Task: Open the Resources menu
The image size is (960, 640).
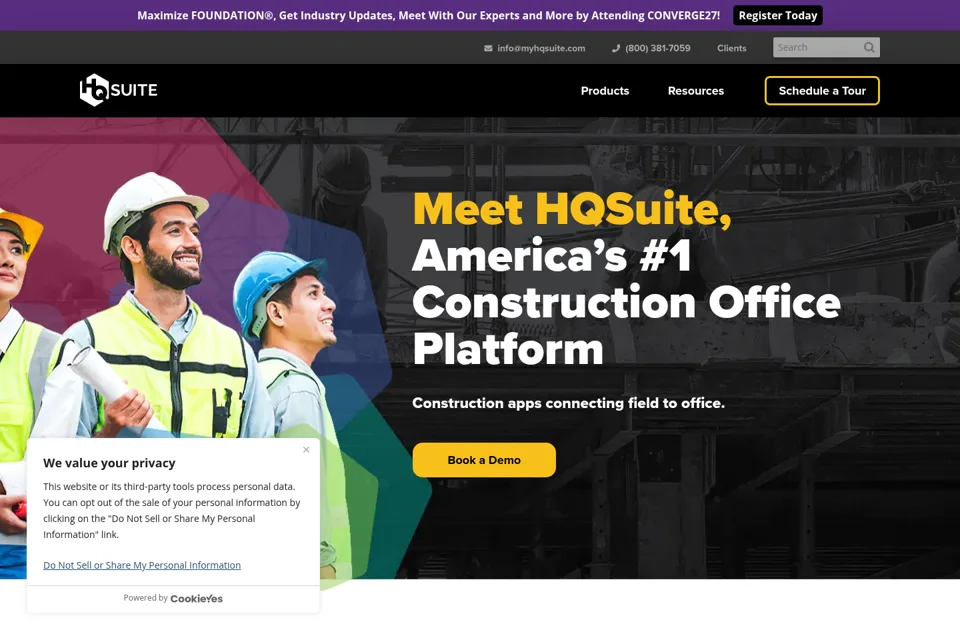Action: (x=696, y=91)
